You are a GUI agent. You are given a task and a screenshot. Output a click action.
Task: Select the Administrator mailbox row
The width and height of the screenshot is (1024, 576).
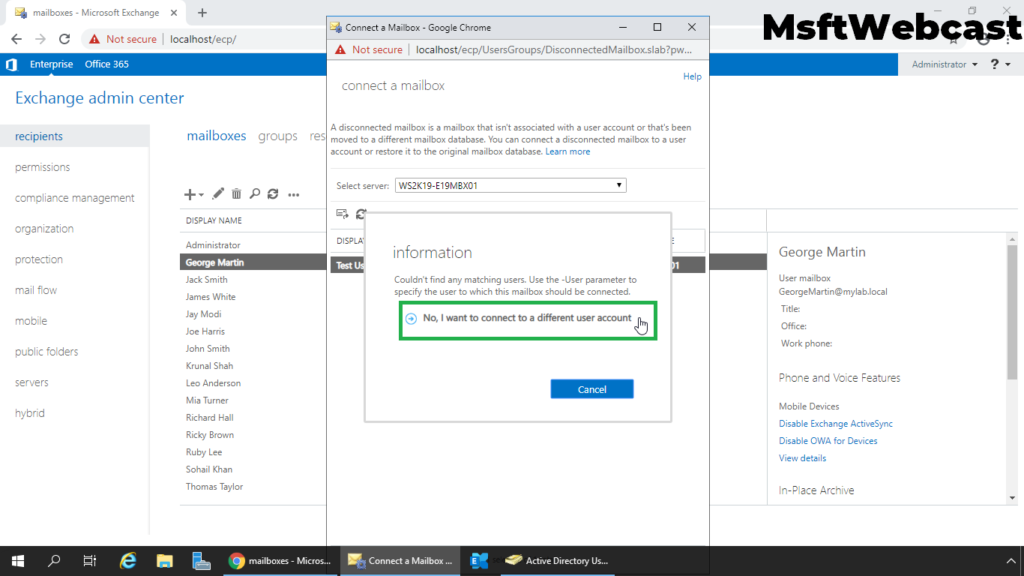point(253,245)
